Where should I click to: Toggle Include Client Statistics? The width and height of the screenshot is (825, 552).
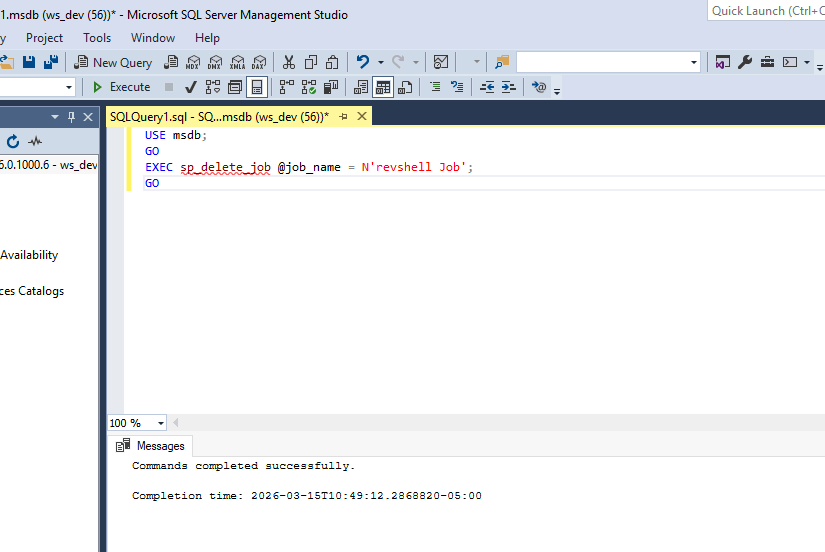pos(331,87)
